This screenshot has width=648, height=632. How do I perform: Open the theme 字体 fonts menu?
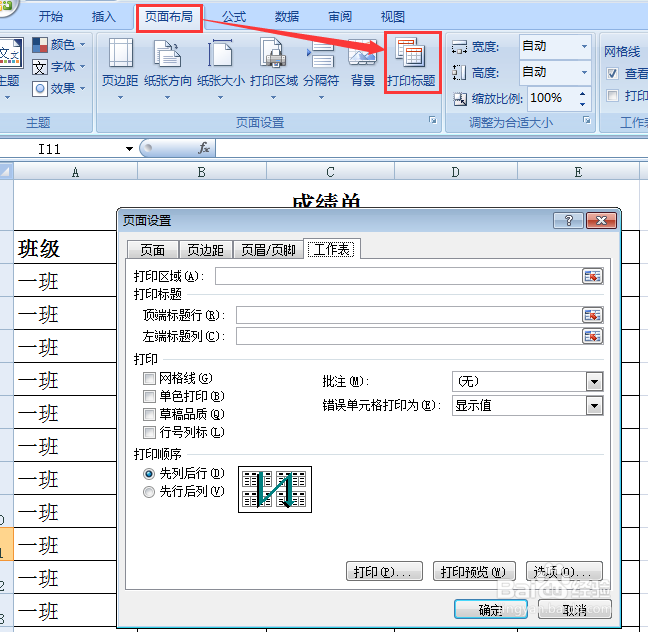pos(59,67)
